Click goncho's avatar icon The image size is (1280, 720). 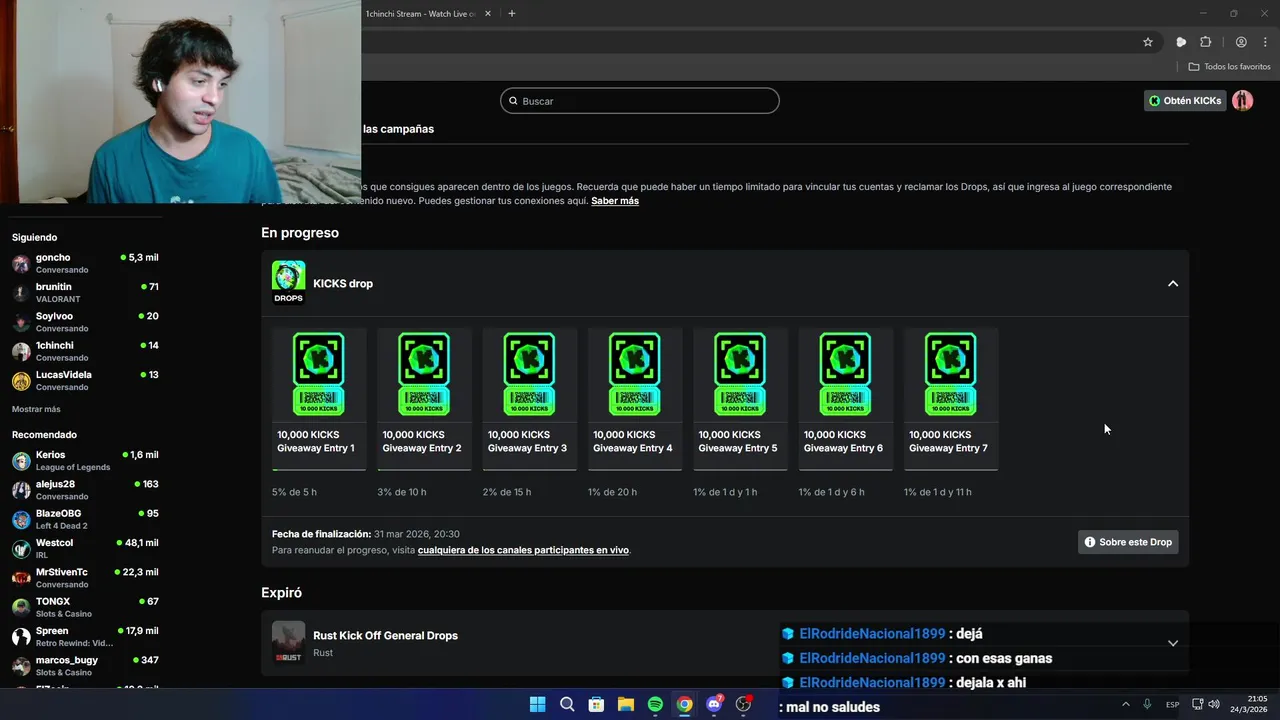(21, 264)
